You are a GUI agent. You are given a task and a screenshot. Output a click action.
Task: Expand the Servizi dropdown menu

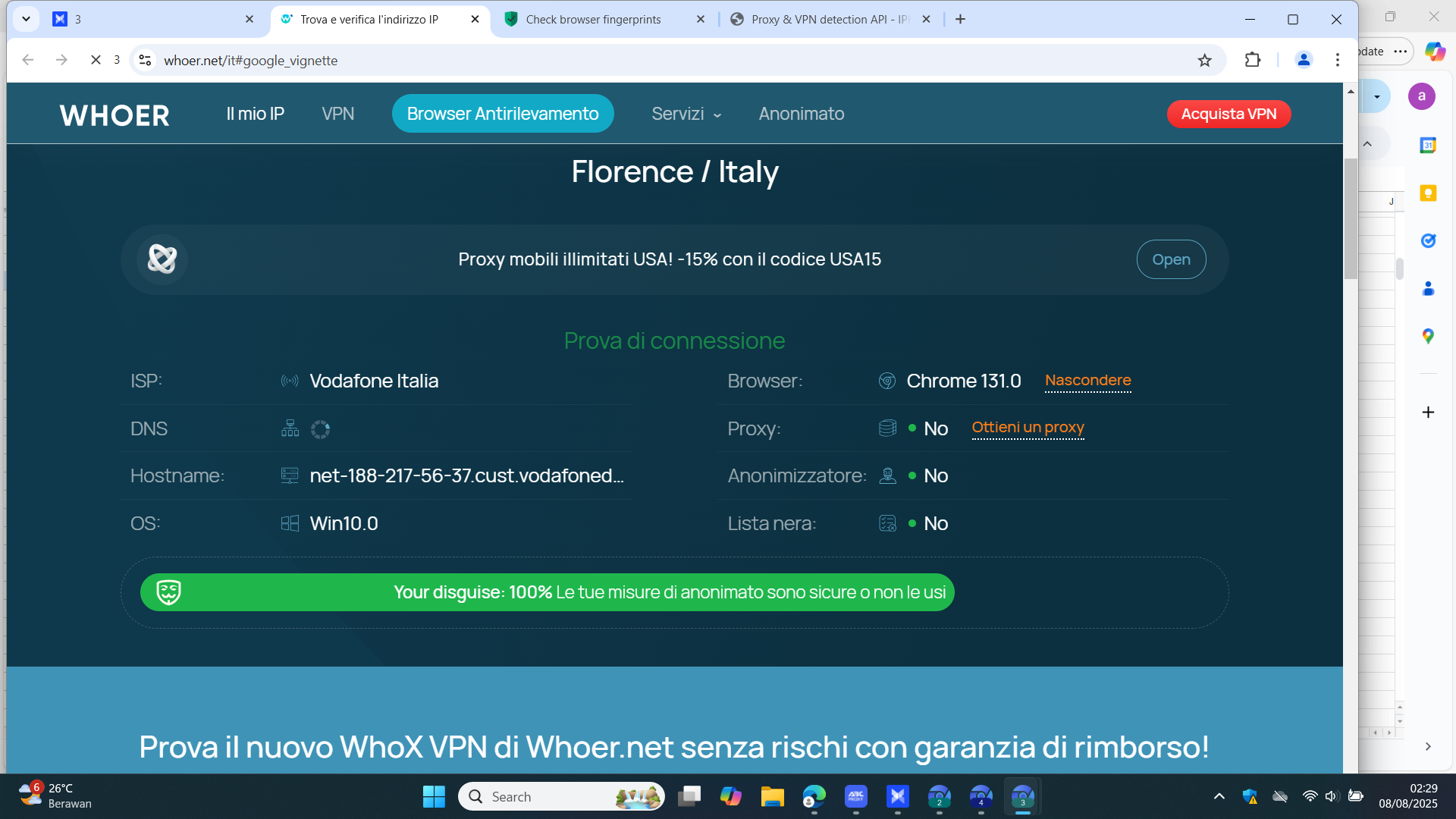point(686,114)
